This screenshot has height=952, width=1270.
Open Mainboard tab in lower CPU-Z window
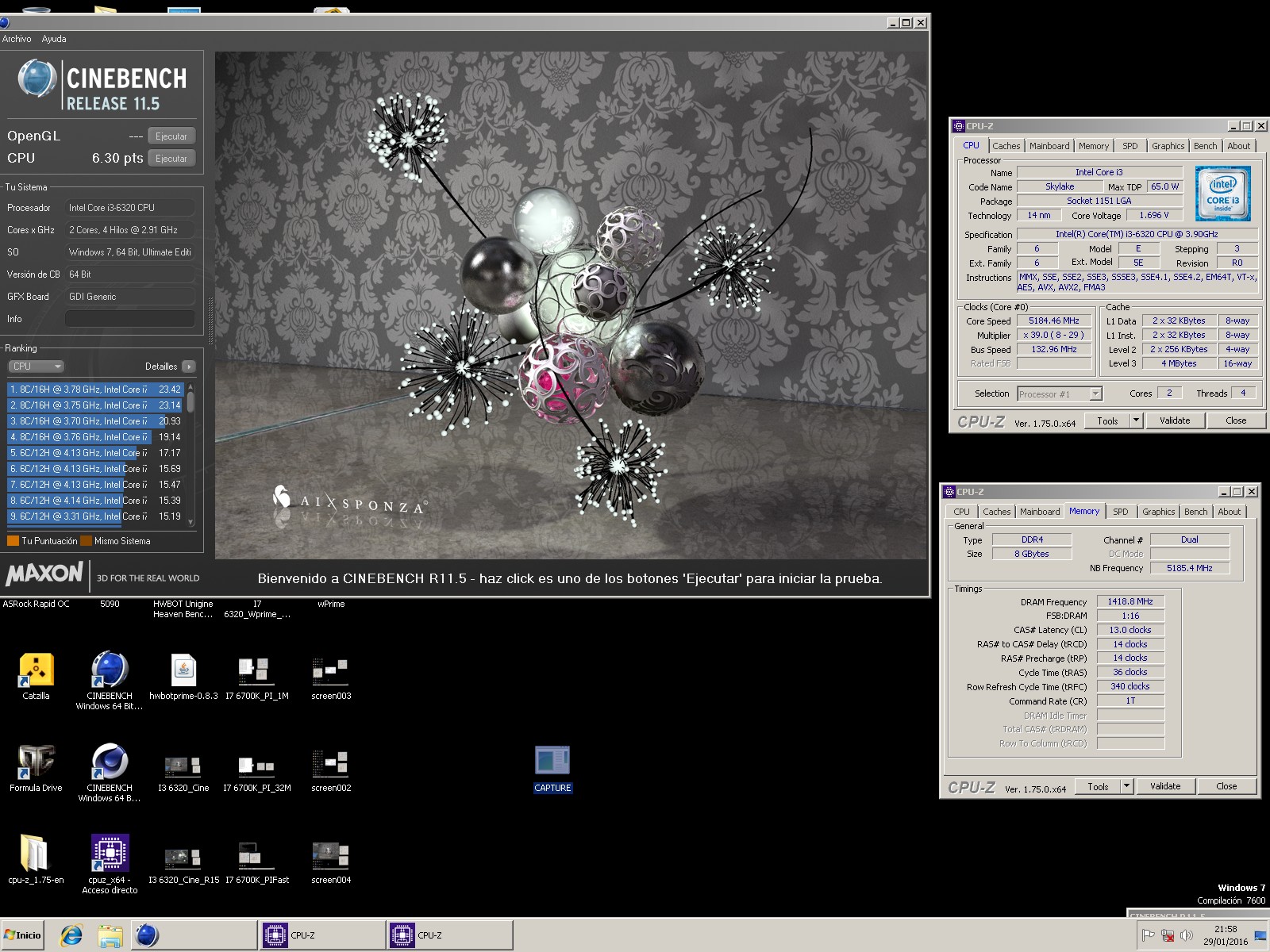coord(1040,512)
